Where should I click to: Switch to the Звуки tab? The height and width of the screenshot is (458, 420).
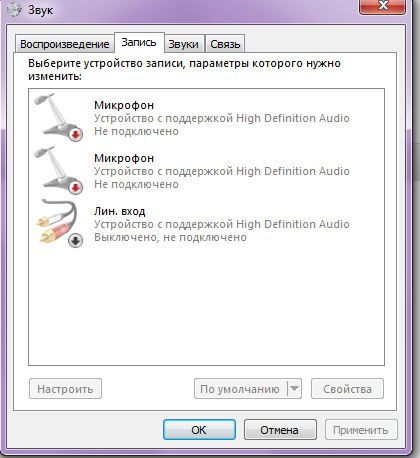click(184, 44)
